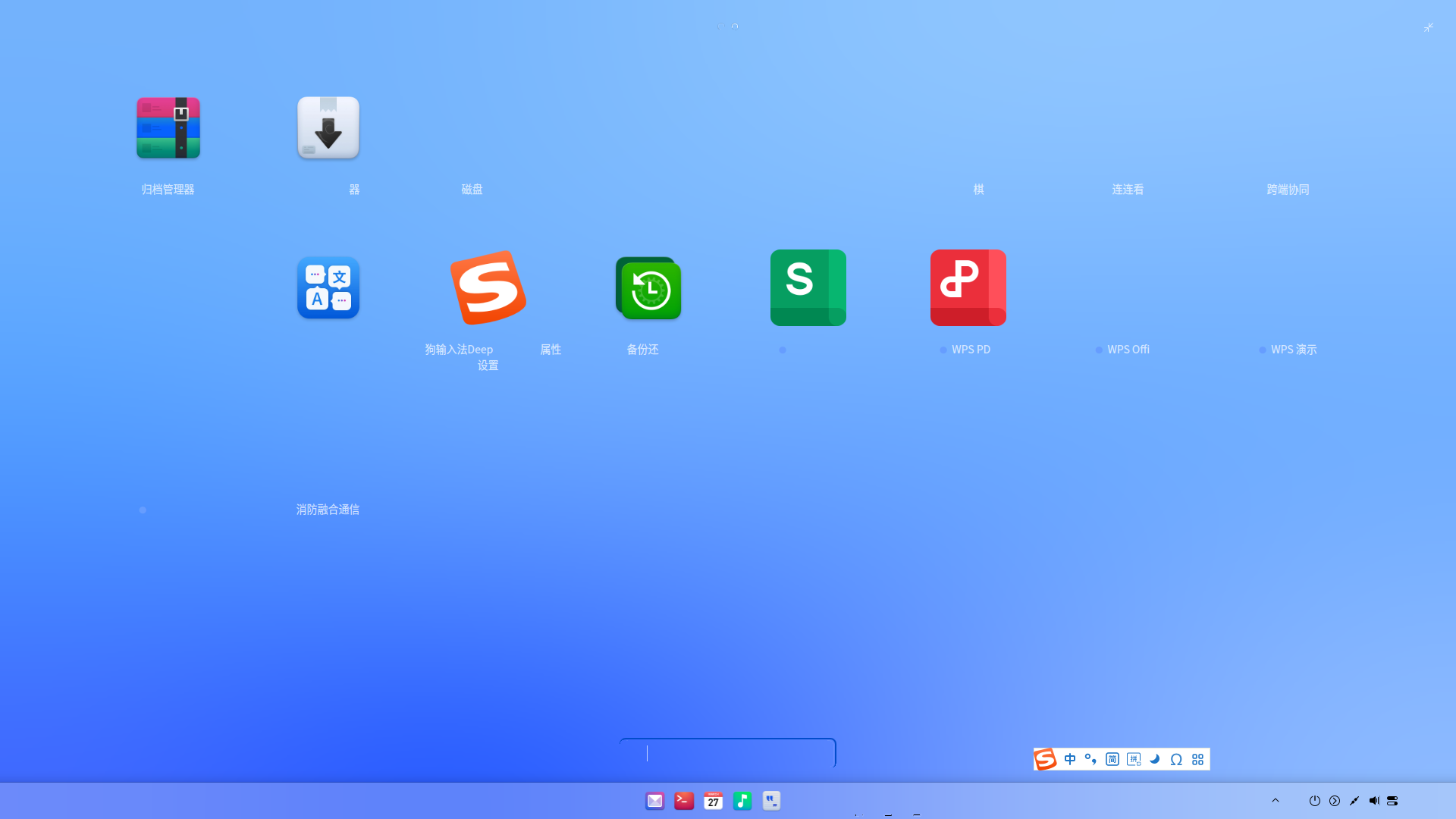
Task: Open the Music player in the dock
Action: coord(742,801)
